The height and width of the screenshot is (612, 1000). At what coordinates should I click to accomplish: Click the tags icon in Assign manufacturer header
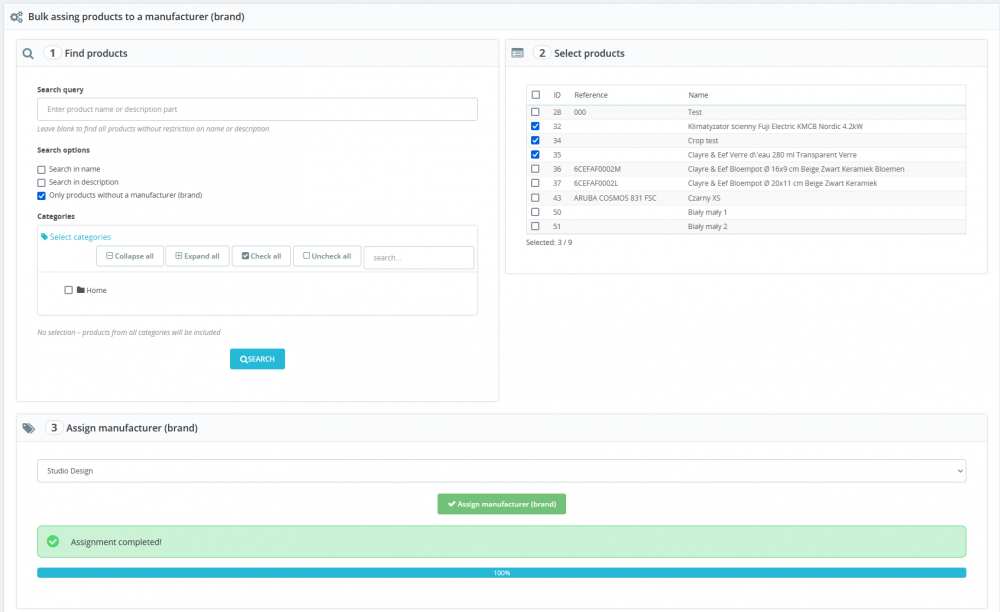29,428
